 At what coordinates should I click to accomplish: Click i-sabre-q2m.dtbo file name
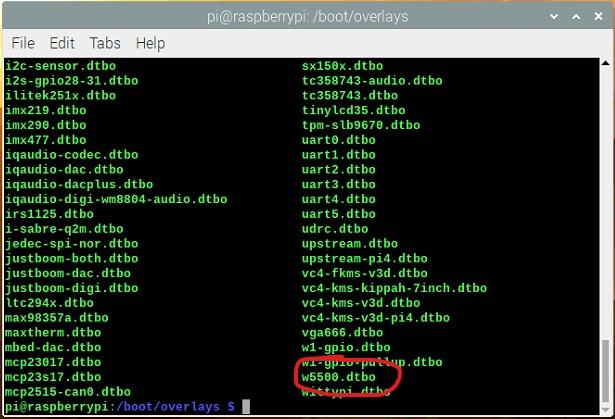pos(64,229)
